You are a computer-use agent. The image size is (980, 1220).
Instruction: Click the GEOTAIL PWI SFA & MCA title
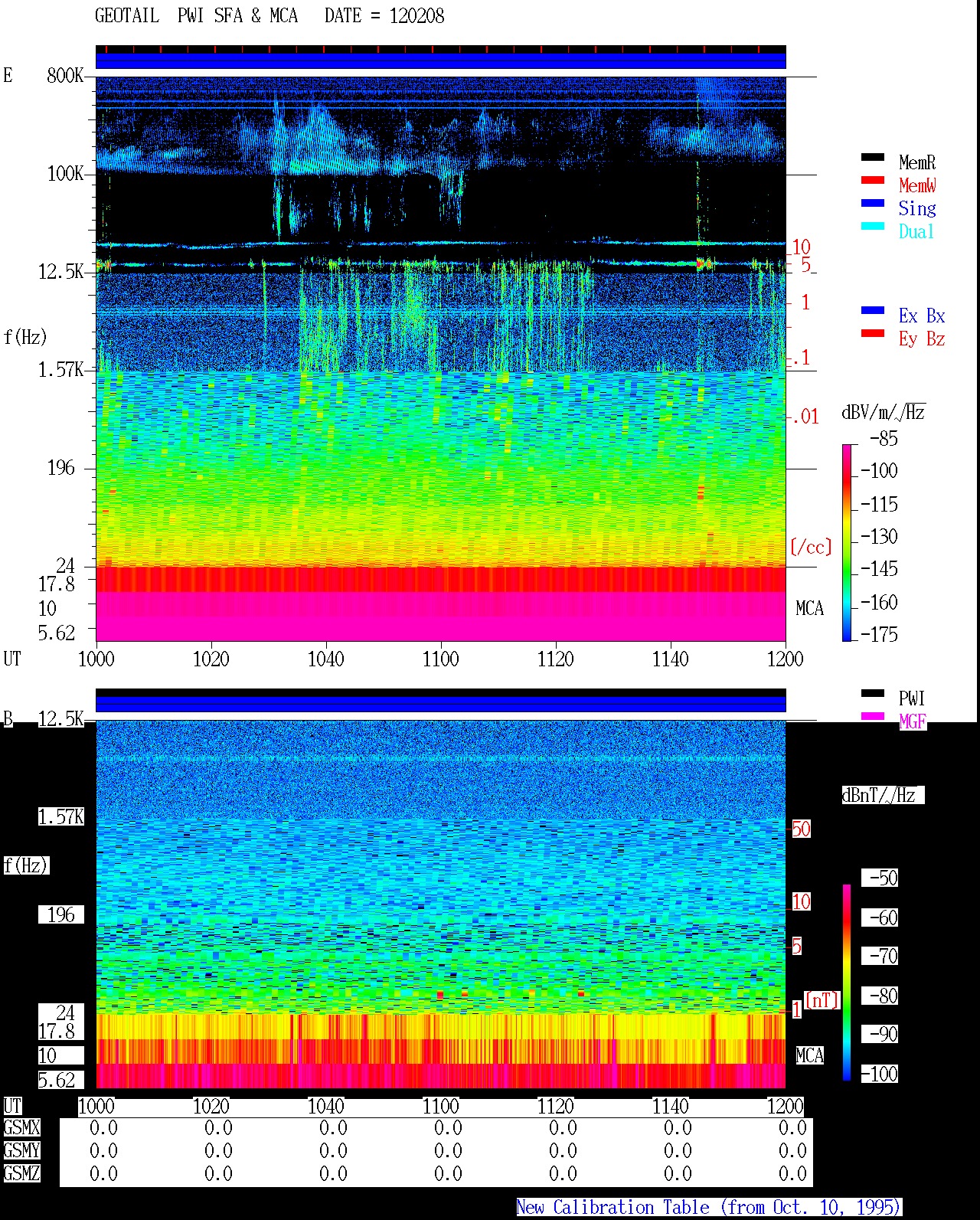click(196, 16)
